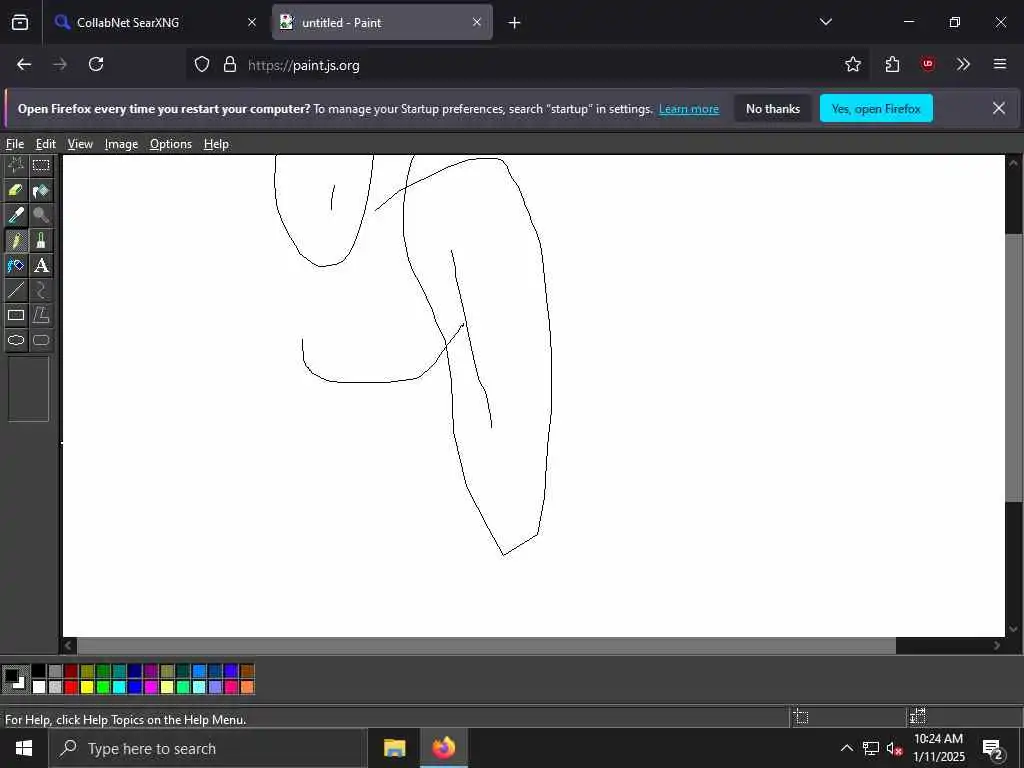Close the CollabNet SearXNG tab
The width and height of the screenshot is (1024, 768).
pyautogui.click(x=252, y=22)
